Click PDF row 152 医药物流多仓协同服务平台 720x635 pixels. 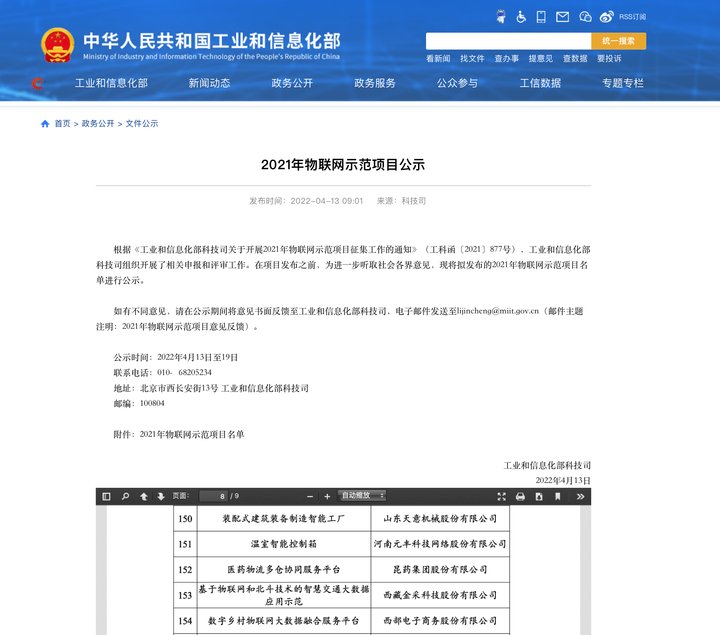283,570
